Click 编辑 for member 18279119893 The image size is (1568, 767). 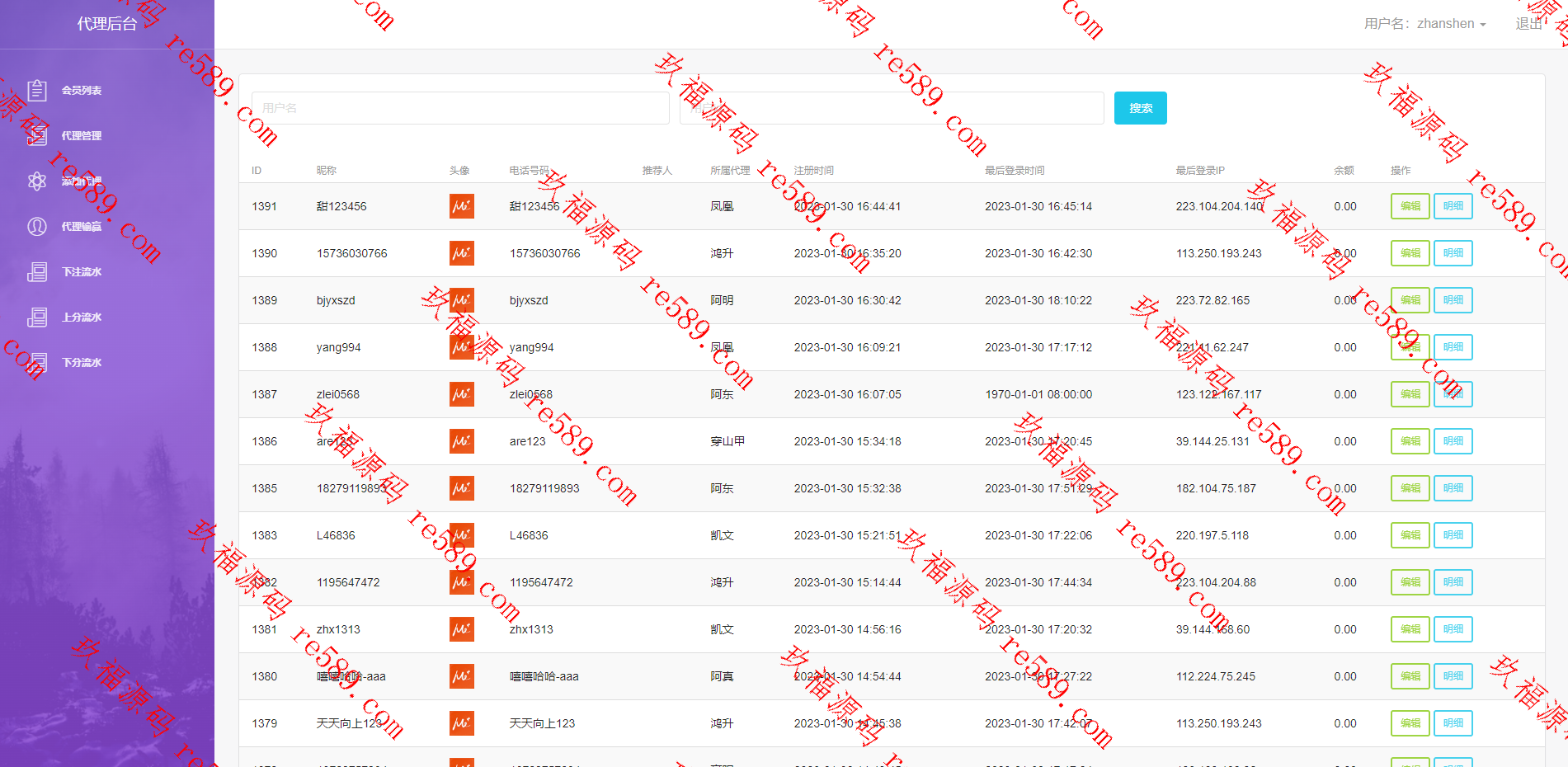pos(1410,488)
